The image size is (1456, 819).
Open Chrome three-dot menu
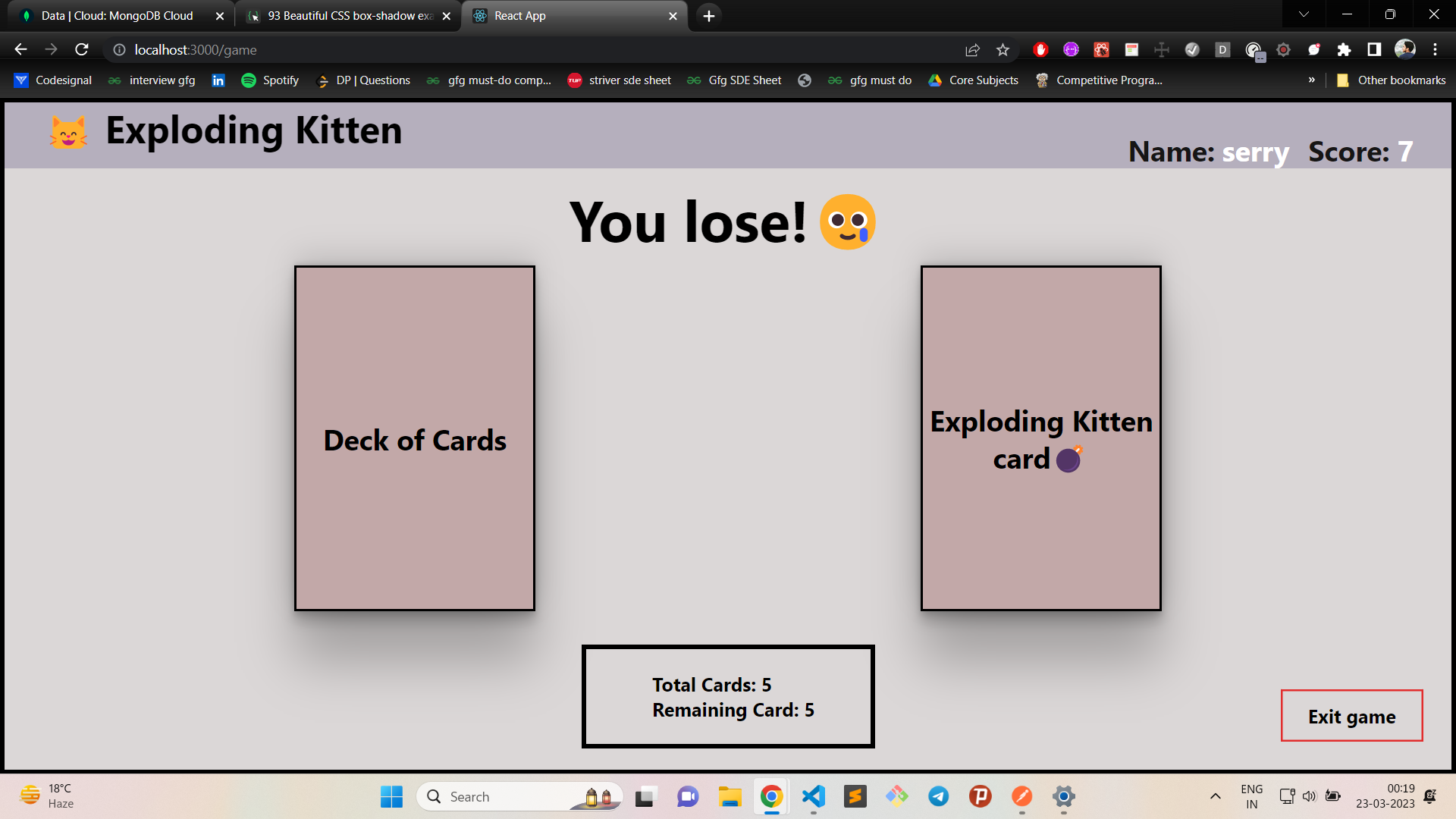tap(1435, 50)
